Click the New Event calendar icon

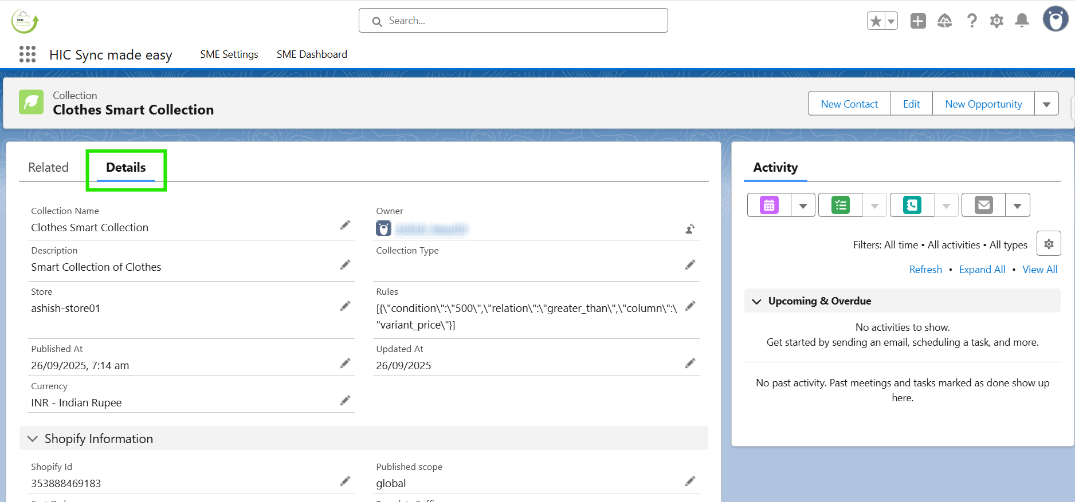click(x=769, y=205)
